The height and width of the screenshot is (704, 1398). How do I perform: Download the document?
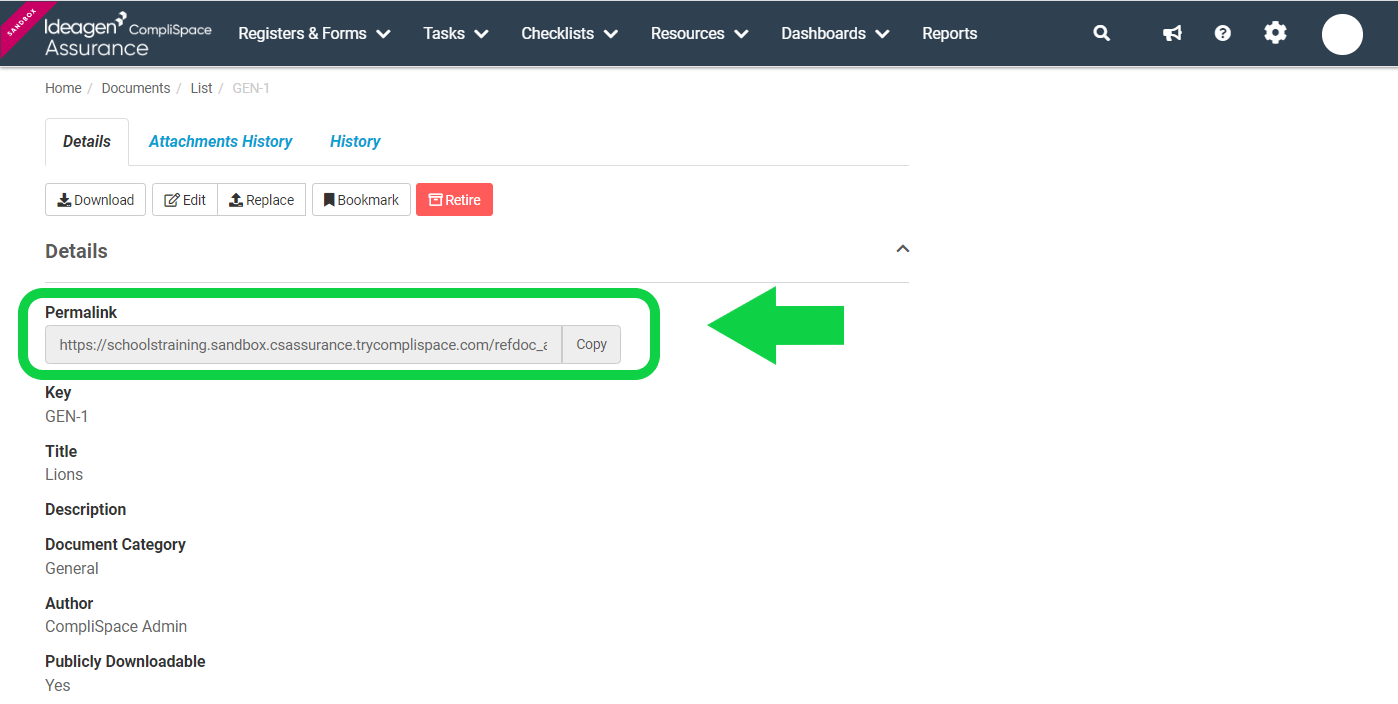pyautogui.click(x=96, y=200)
